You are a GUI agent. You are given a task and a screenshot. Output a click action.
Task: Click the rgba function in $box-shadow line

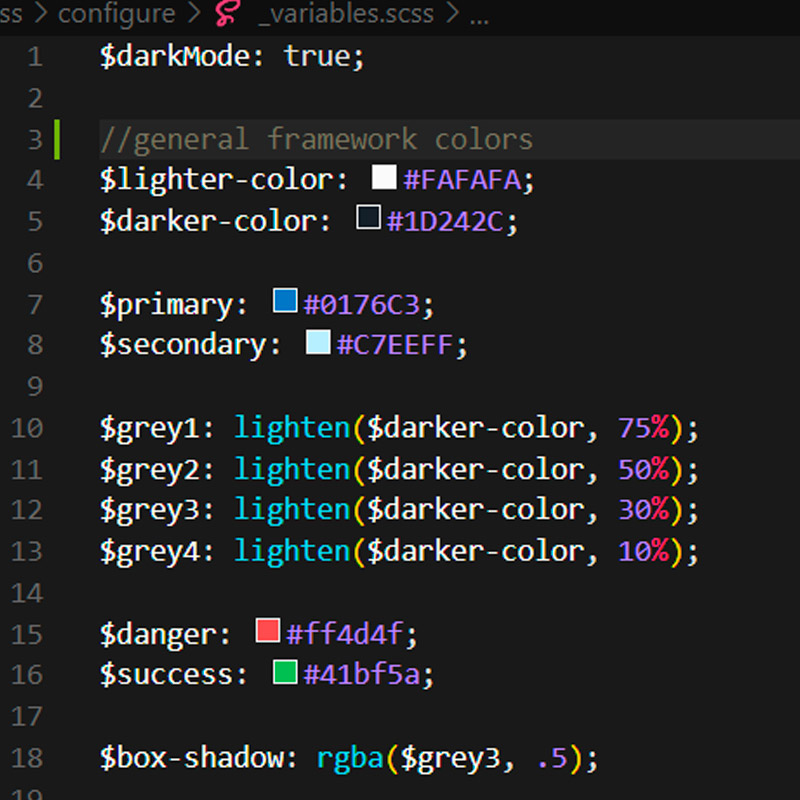click(x=349, y=758)
